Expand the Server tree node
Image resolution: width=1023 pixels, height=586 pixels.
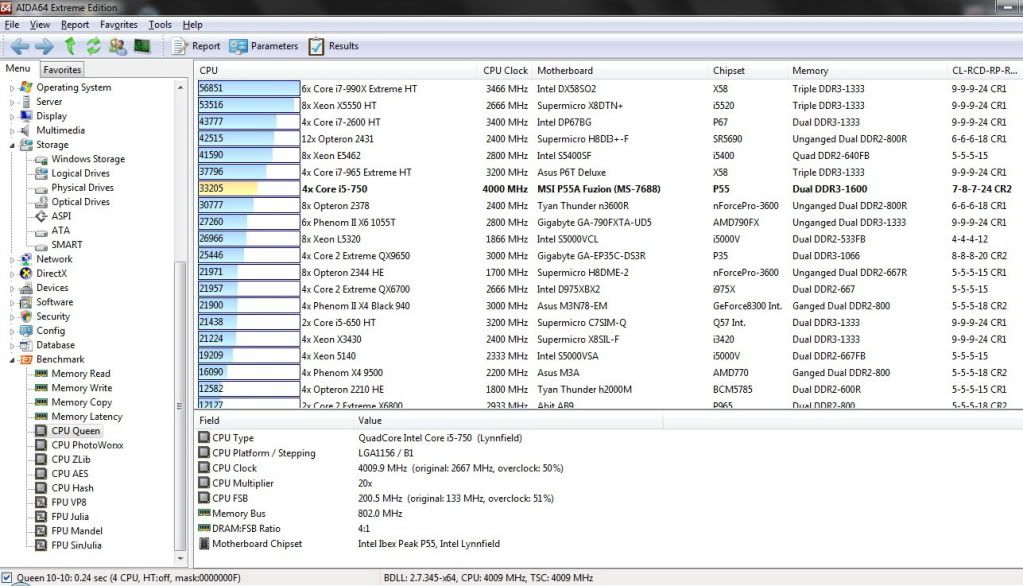click(12, 102)
